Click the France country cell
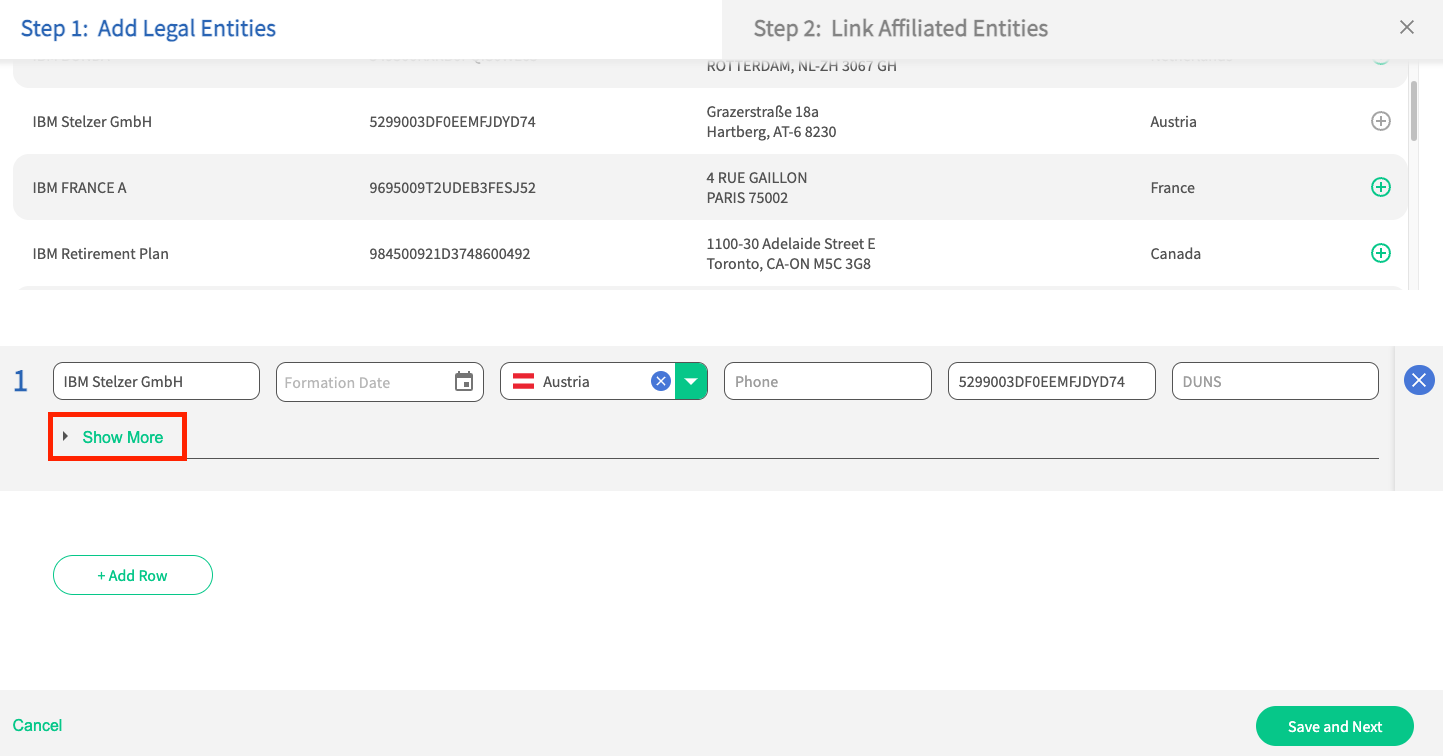The width and height of the screenshot is (1443, 756). pos(1172,188)
